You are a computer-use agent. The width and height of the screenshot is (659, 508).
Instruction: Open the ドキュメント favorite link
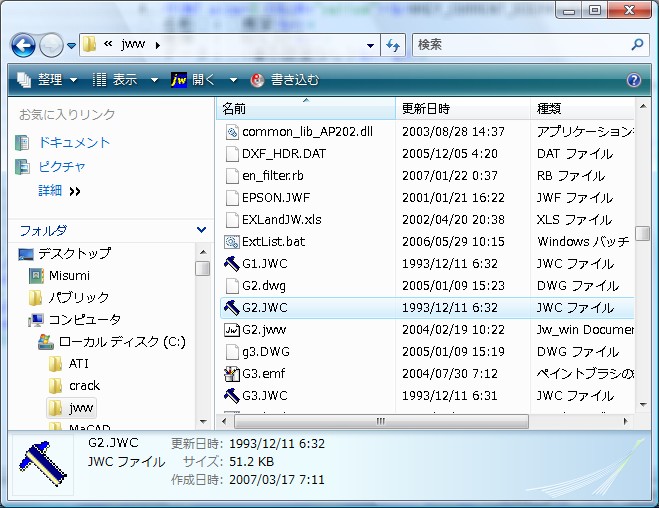coord(73,143)
